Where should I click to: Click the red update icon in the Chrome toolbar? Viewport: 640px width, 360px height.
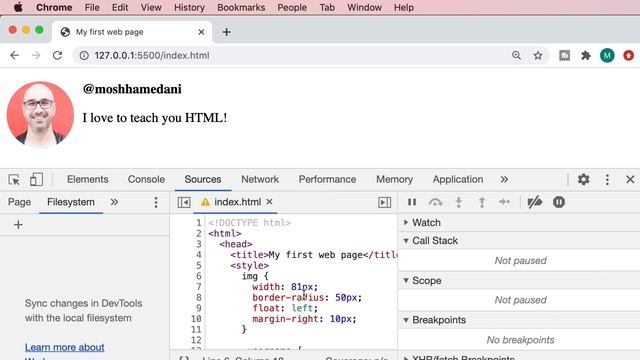[x=629, y=56]
